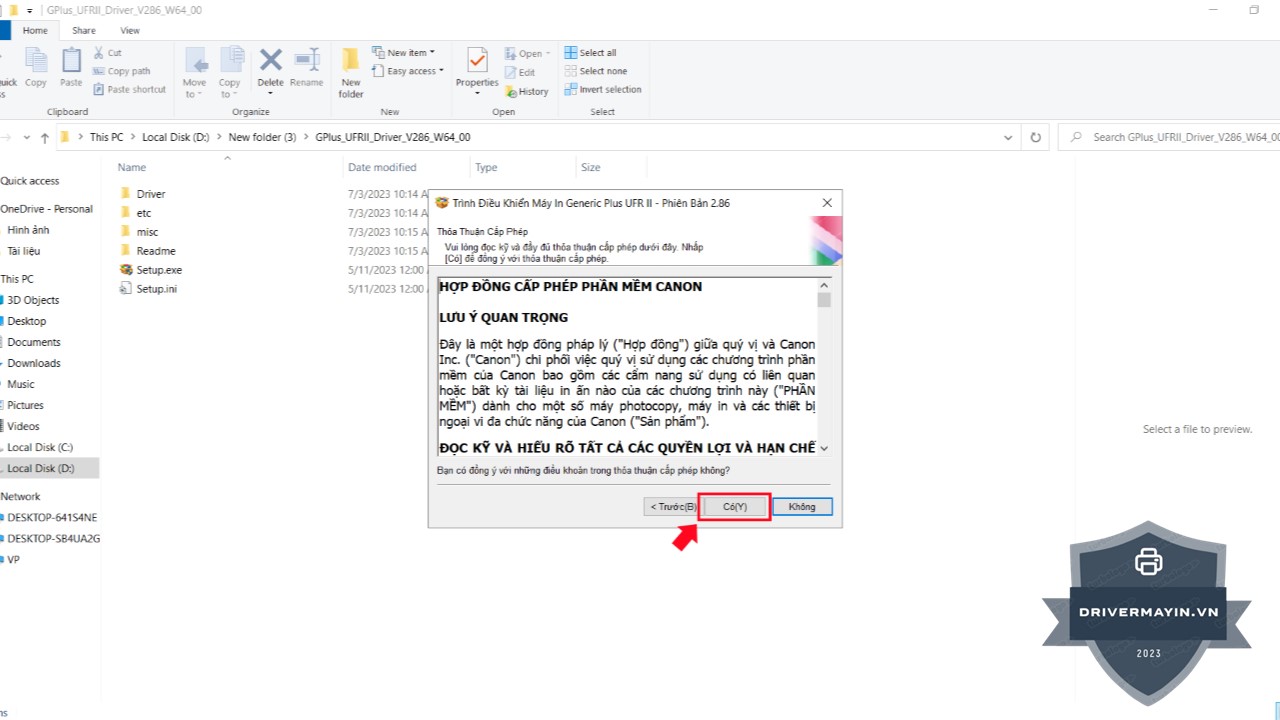This screenshot has width=1280, height=720.
Task: Create a New folder from the ribbon
Action: (x=351, y=73)
